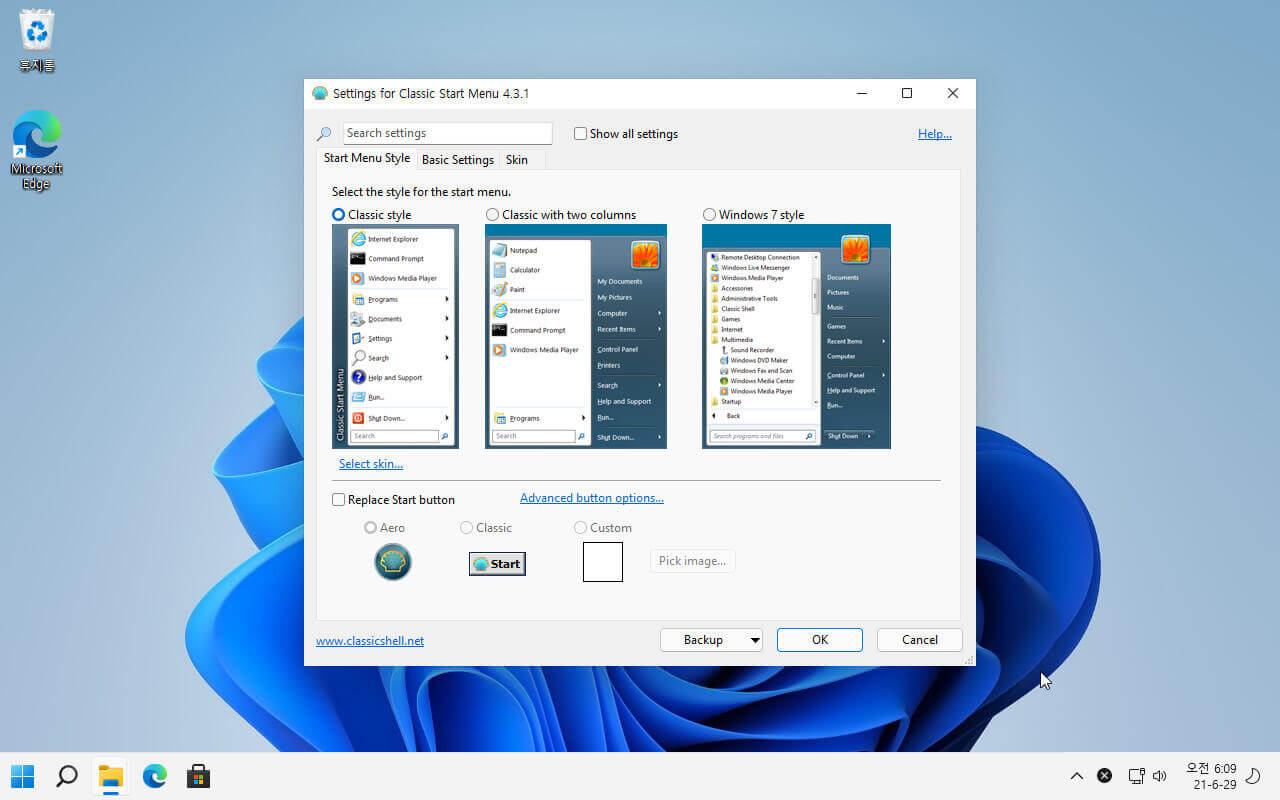Open the Backup dropdown button
This screenshot has width=1280, height=800.
coord(712,640)
